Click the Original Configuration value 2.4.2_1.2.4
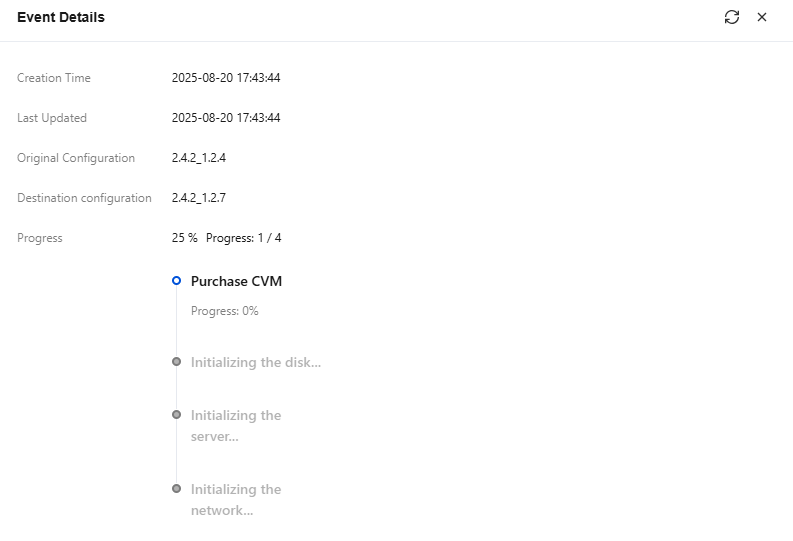Screen dimensions: 793x541 coord(199,158)
